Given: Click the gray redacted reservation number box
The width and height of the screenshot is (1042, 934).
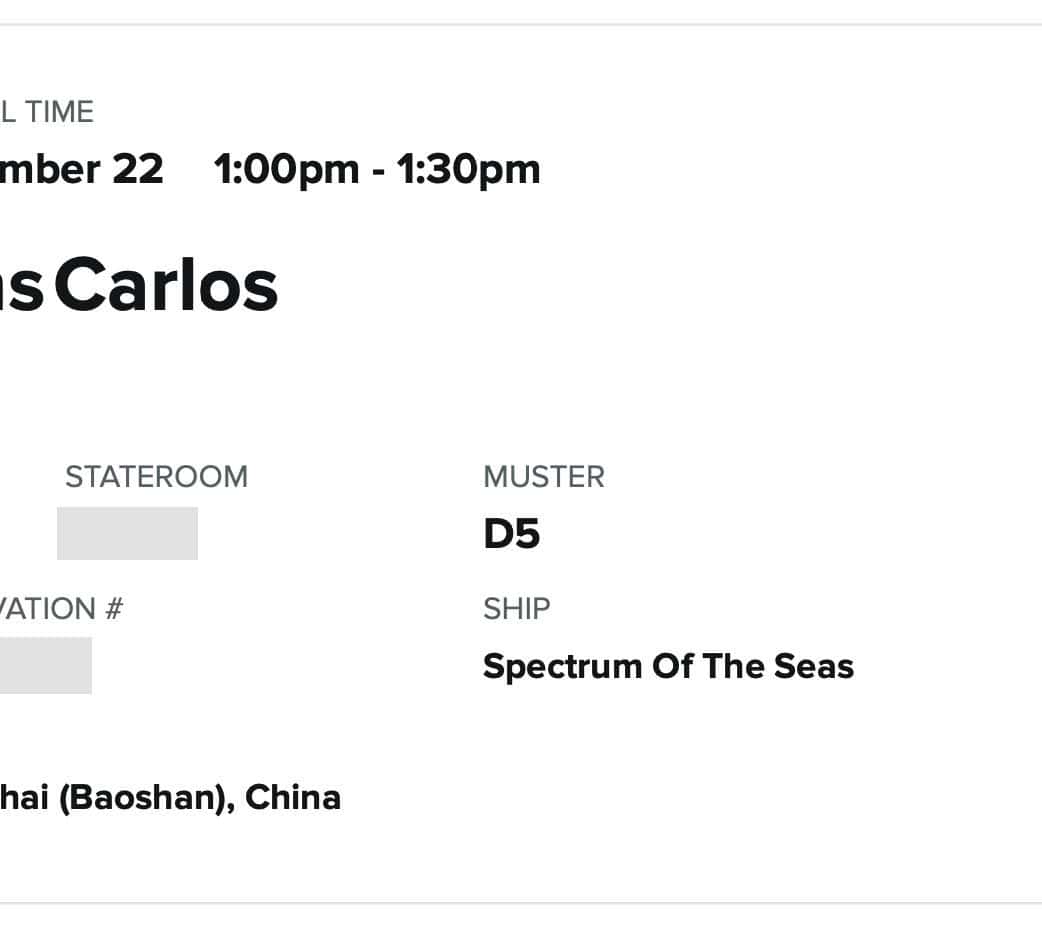Looking at the screenshot, I should [45, 665].
